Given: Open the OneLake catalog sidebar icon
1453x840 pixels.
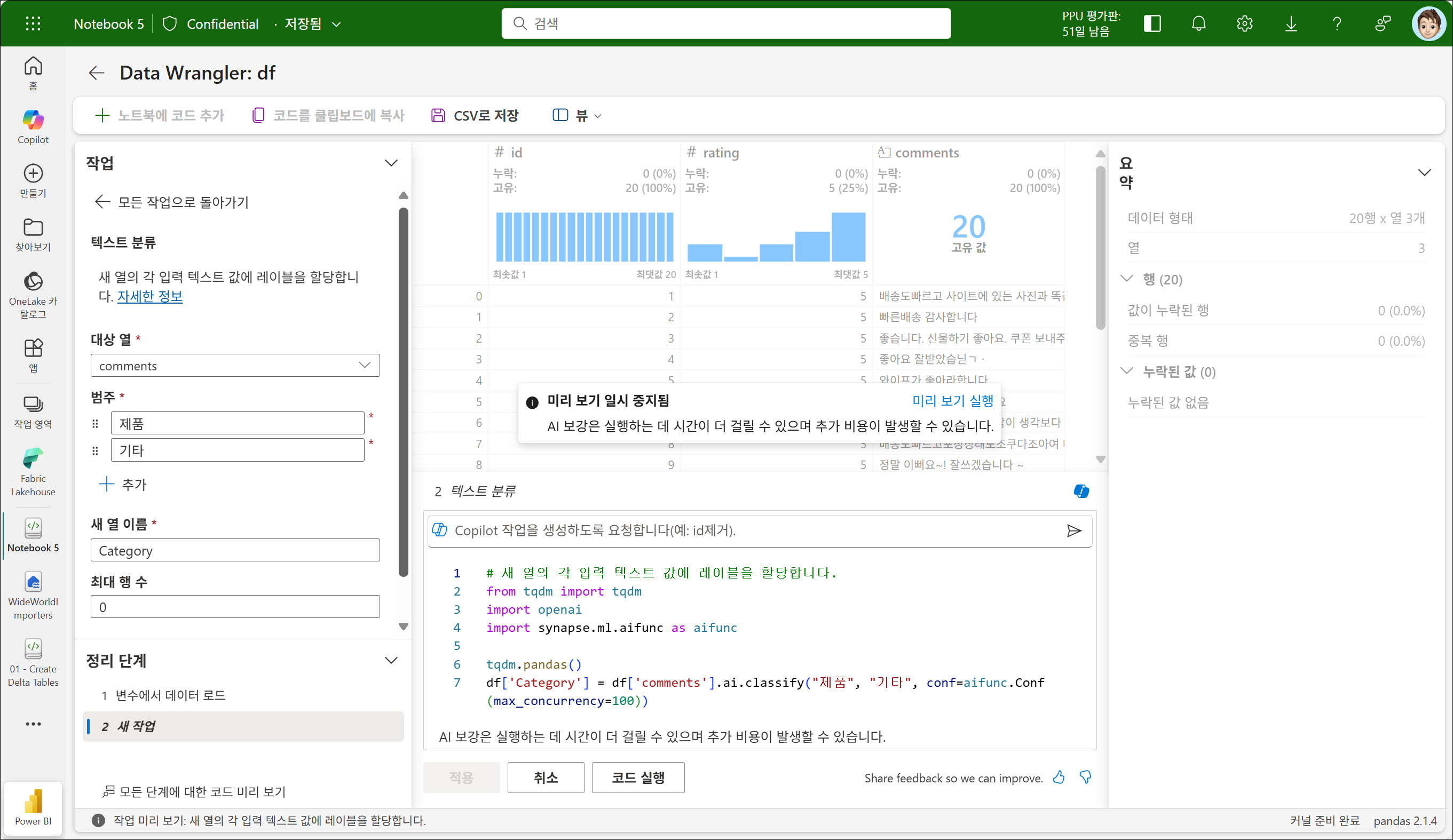Looking at the screenshot, I should pos(33,282).
